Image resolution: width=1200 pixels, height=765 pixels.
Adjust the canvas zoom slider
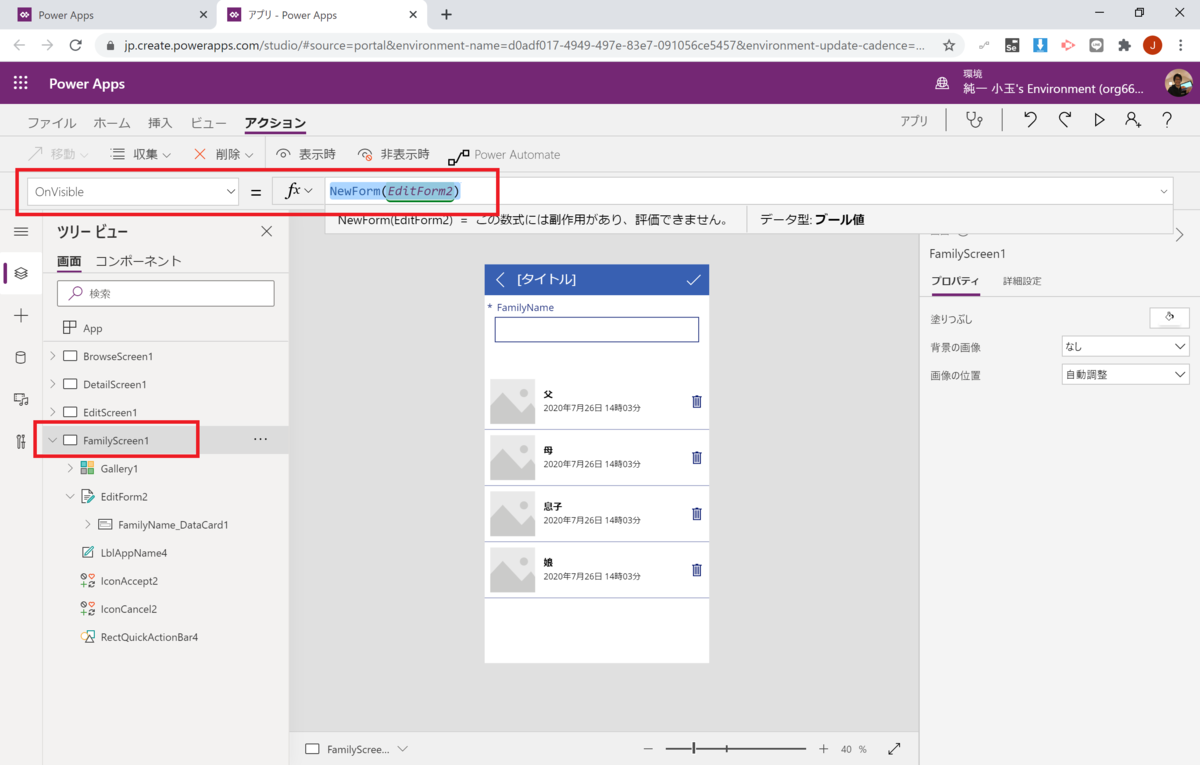click(736, 748)
